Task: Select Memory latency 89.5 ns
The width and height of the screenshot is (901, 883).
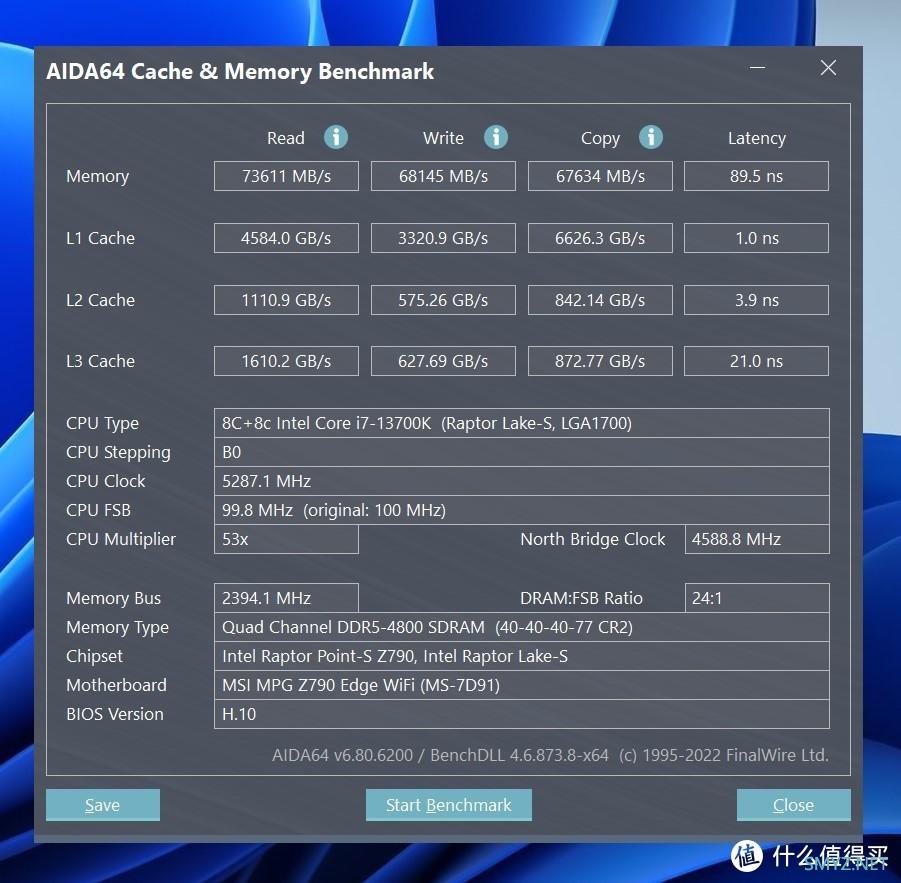Action: pos(756,176)
